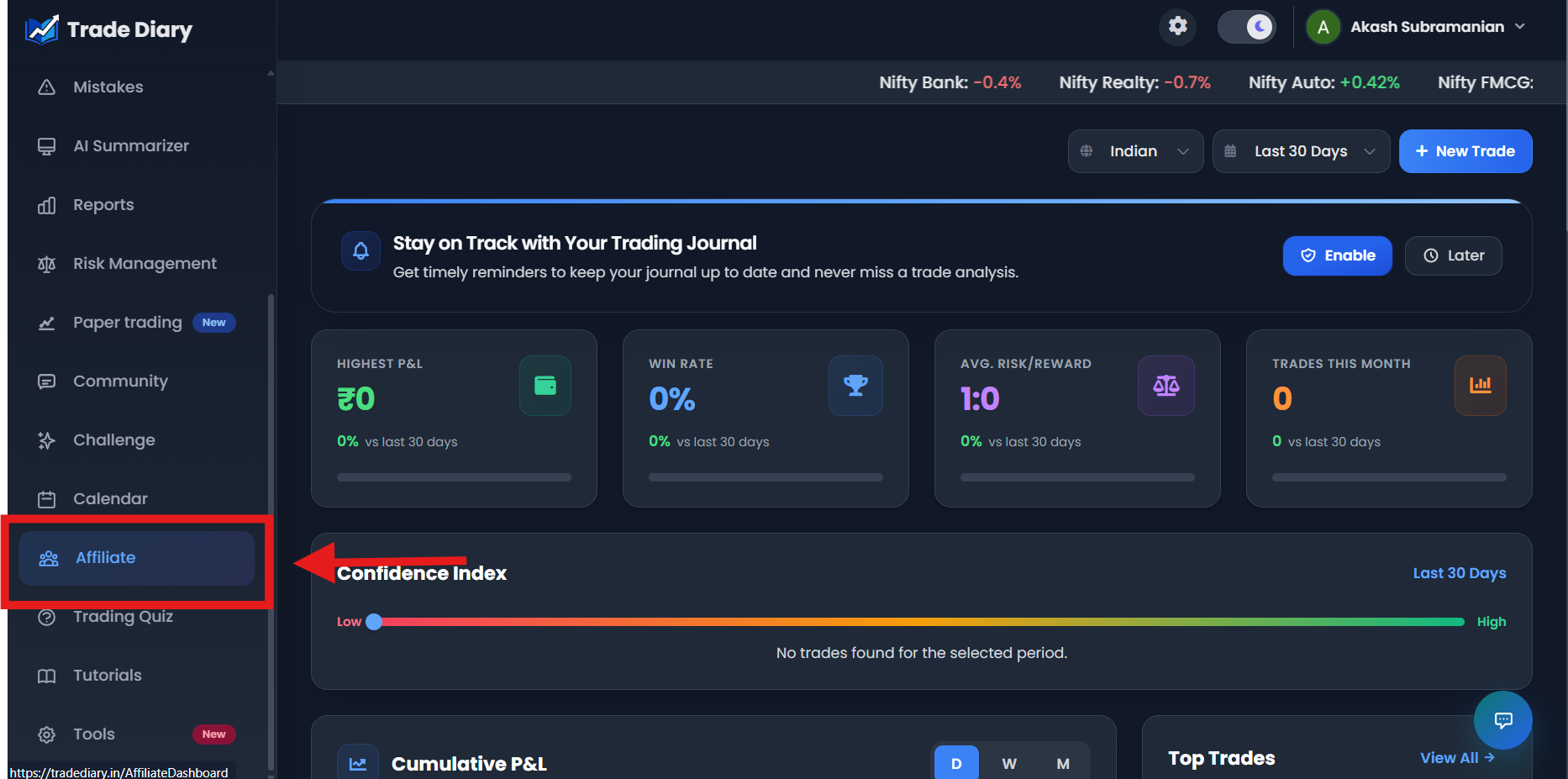1568x779 pixels.
Task: Click the Highest P&L progress bar
Action: click(454, 477)
